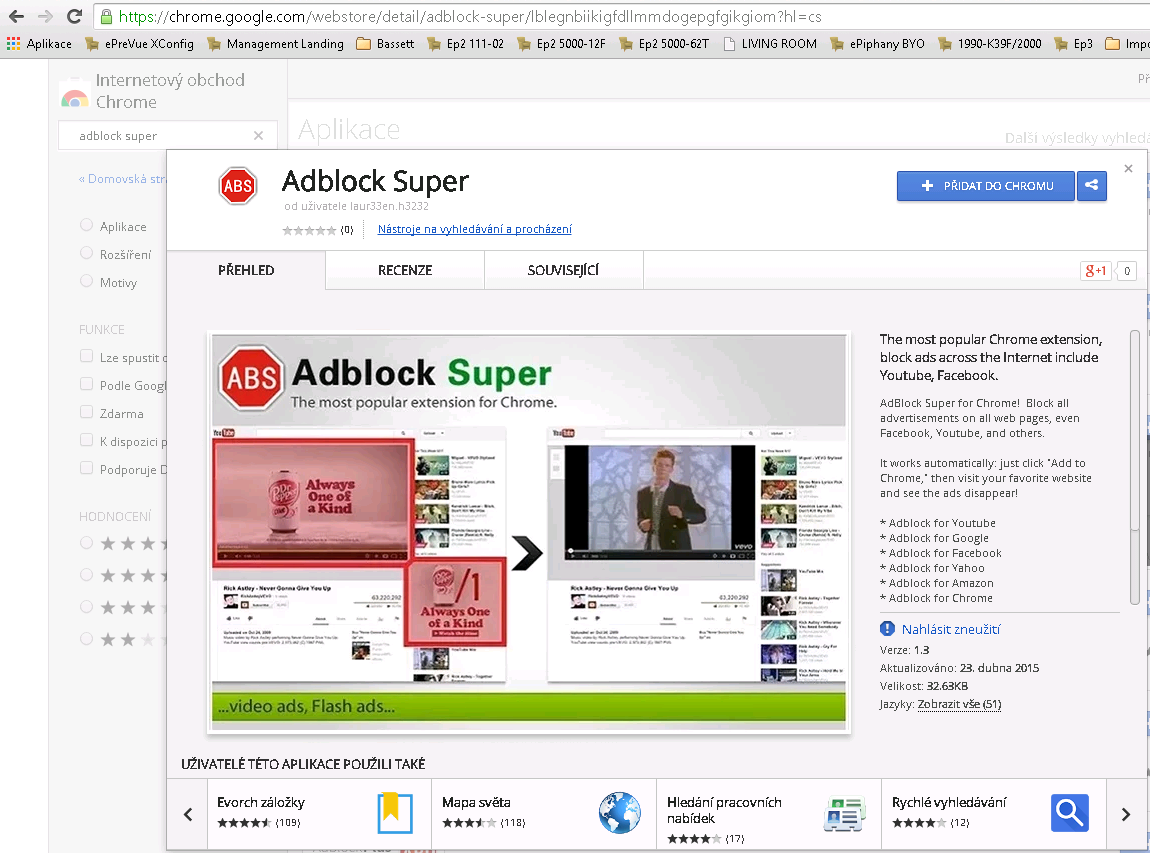Open the Management Landing bookmark
Image resolution: width=1150 pixels, height=853 pixels.
click(275, 44)
